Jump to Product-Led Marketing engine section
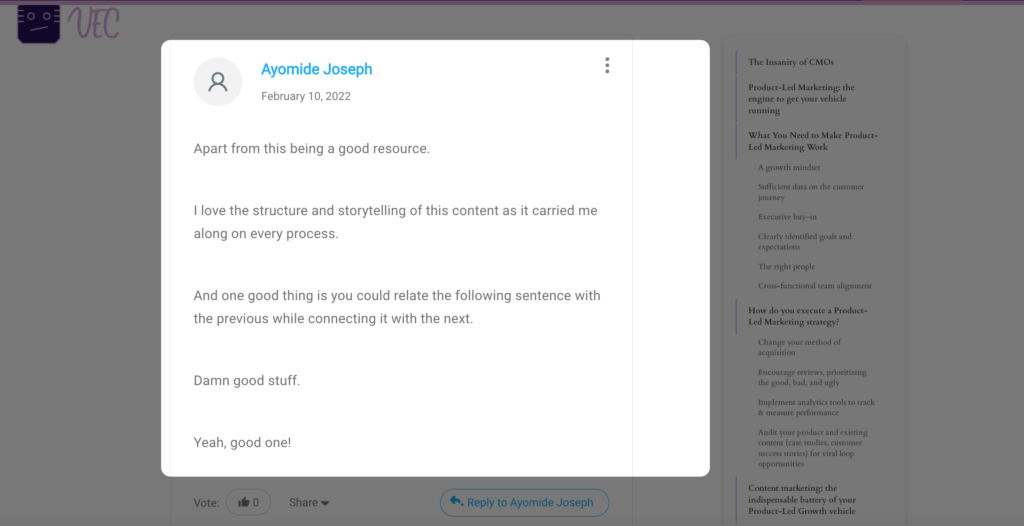 (x=801, y=99)
